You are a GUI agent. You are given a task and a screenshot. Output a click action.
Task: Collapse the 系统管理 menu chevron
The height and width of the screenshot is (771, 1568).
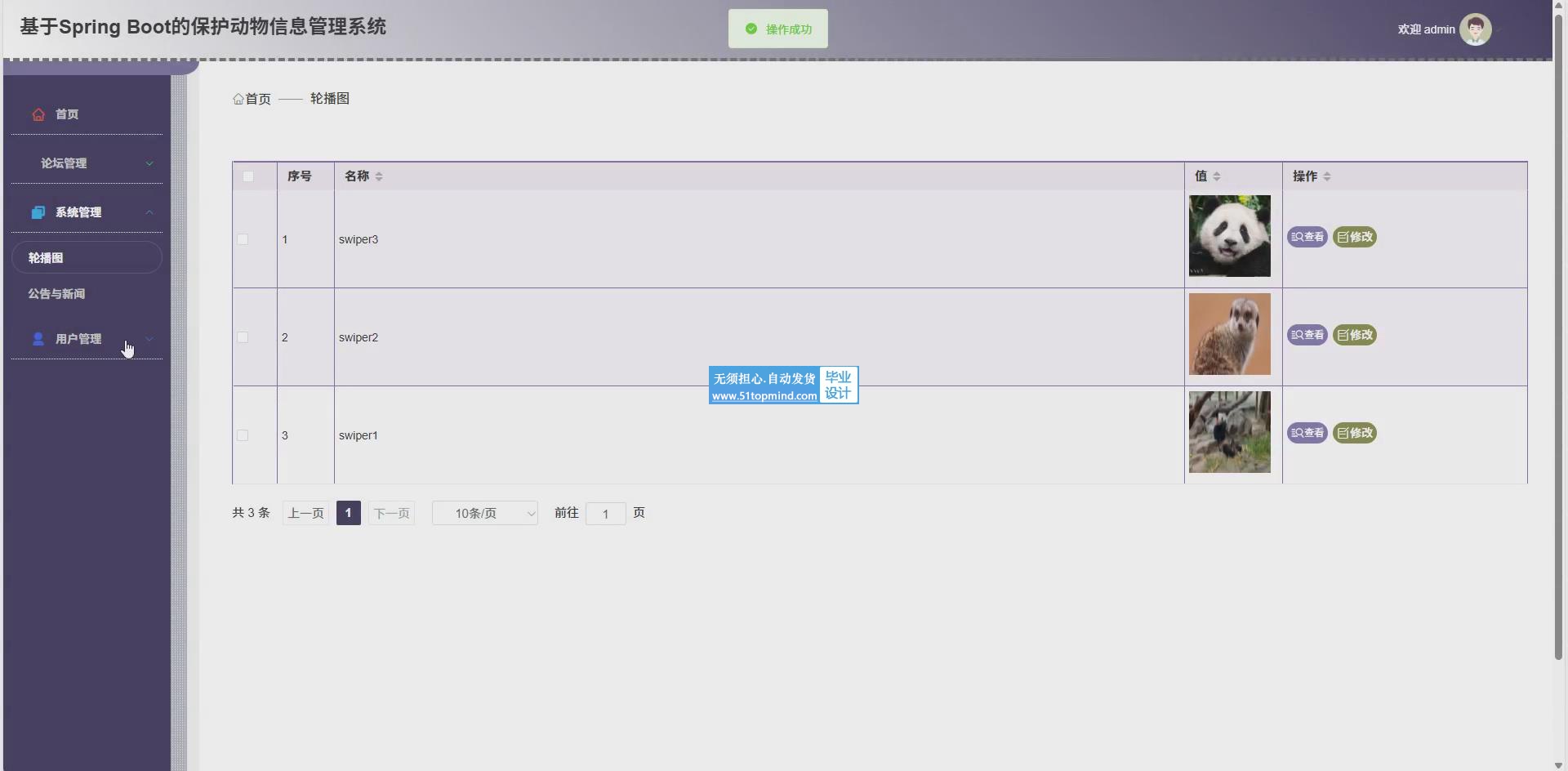point(149,212)
